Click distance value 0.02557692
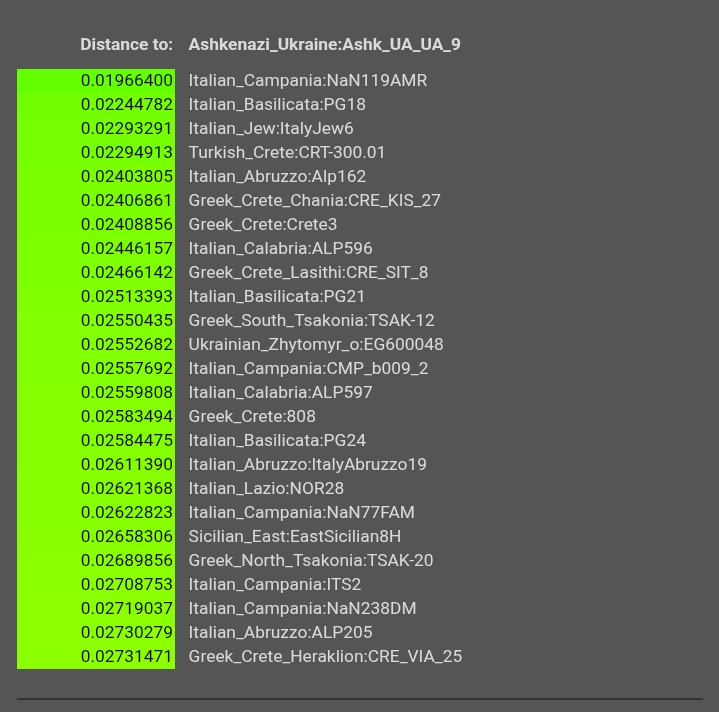719x712 pixels. coord(127,368)
